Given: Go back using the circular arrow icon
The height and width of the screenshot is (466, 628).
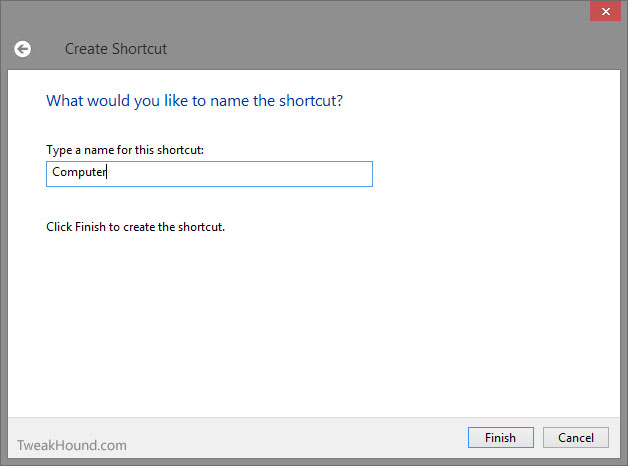Looking at the screenshot, I should (x=22, y=49).
